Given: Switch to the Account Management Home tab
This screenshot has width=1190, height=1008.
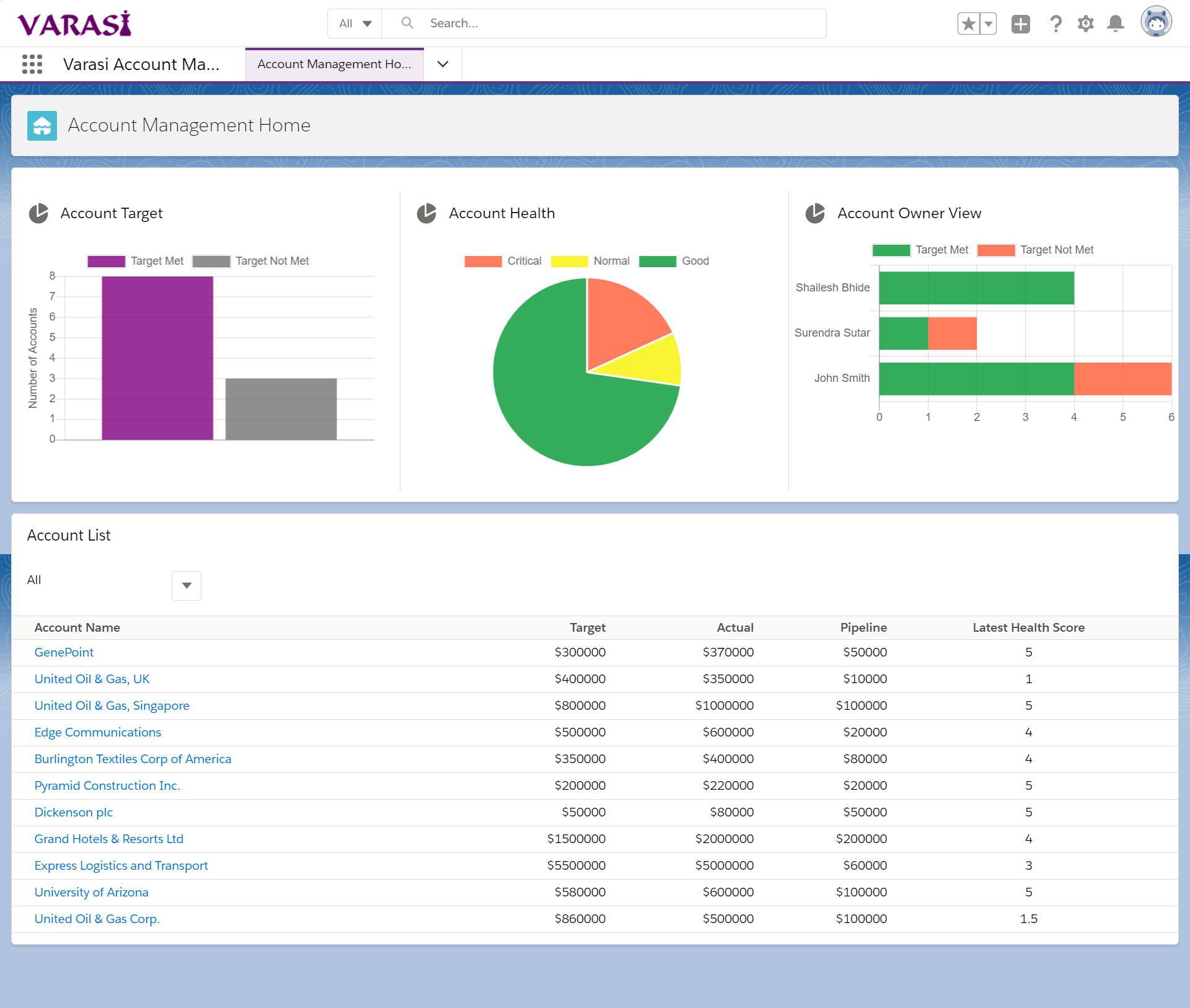Looking at the screenshot, I should [x=335, y=64].
